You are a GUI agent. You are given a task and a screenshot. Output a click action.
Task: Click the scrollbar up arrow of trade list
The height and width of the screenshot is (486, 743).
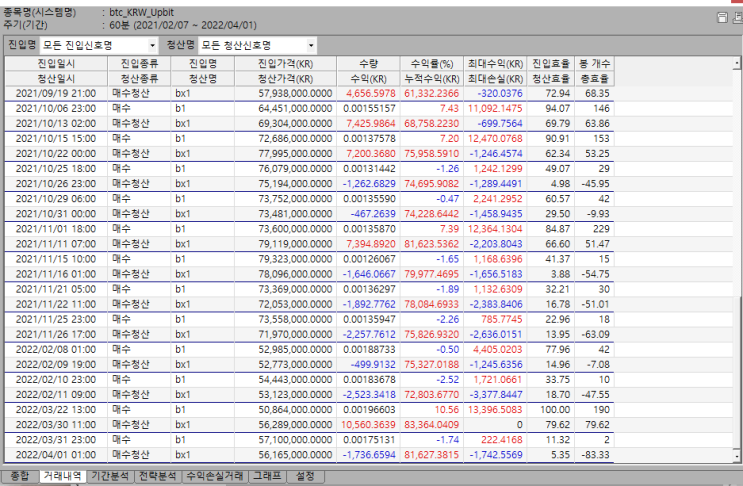pyautogui.click(x=737, y=63)
